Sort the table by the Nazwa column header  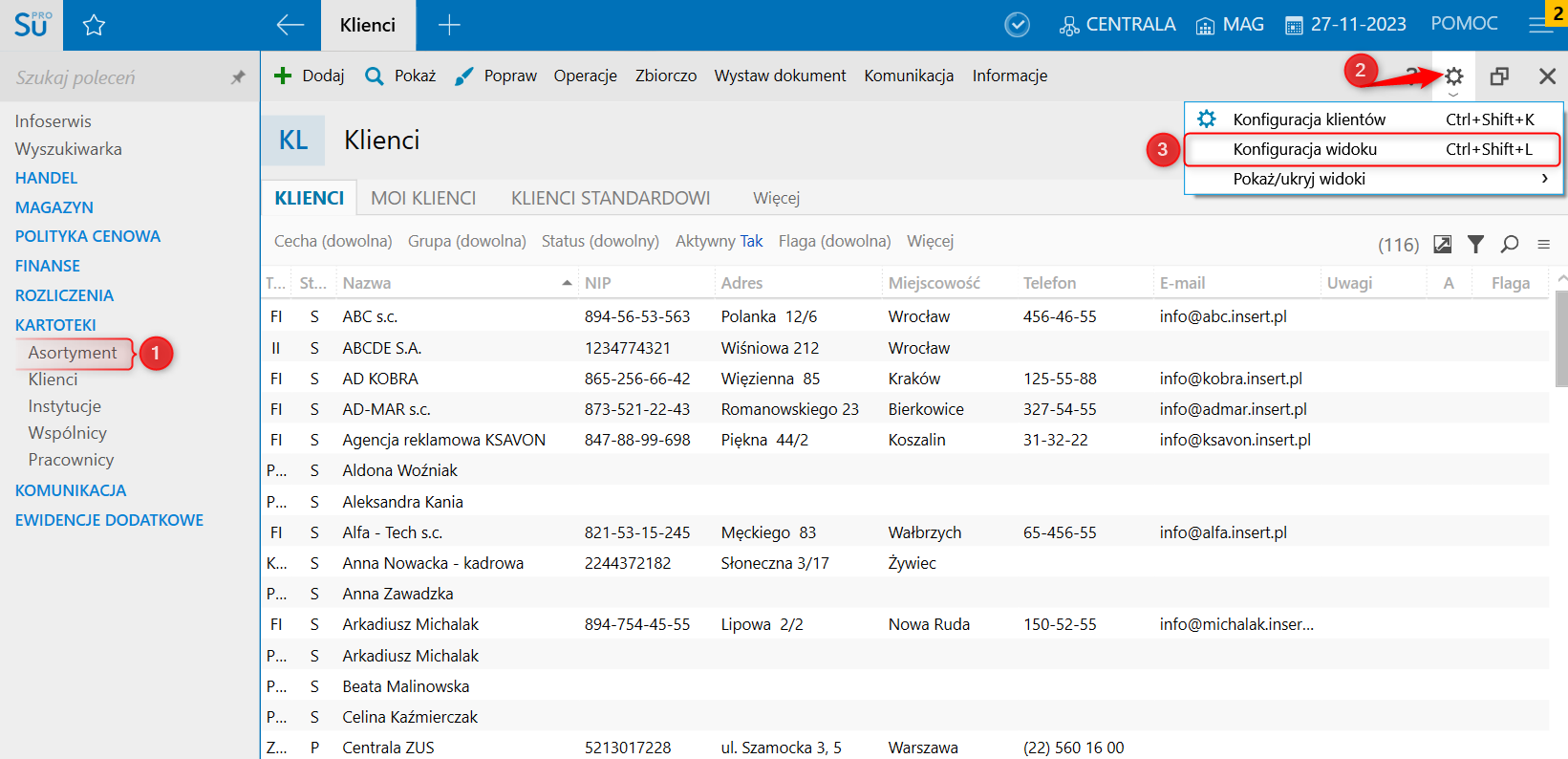point(367,283)
